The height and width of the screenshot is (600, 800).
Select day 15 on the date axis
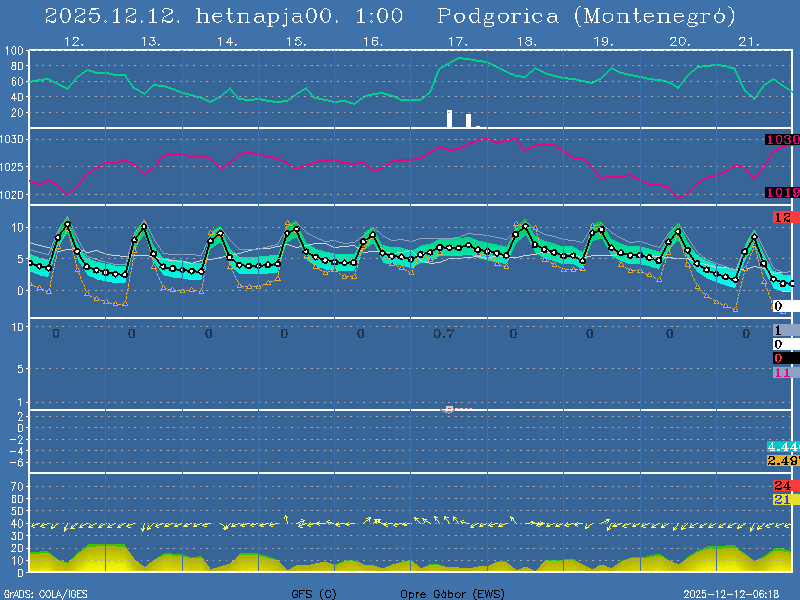tap(295, 42)
